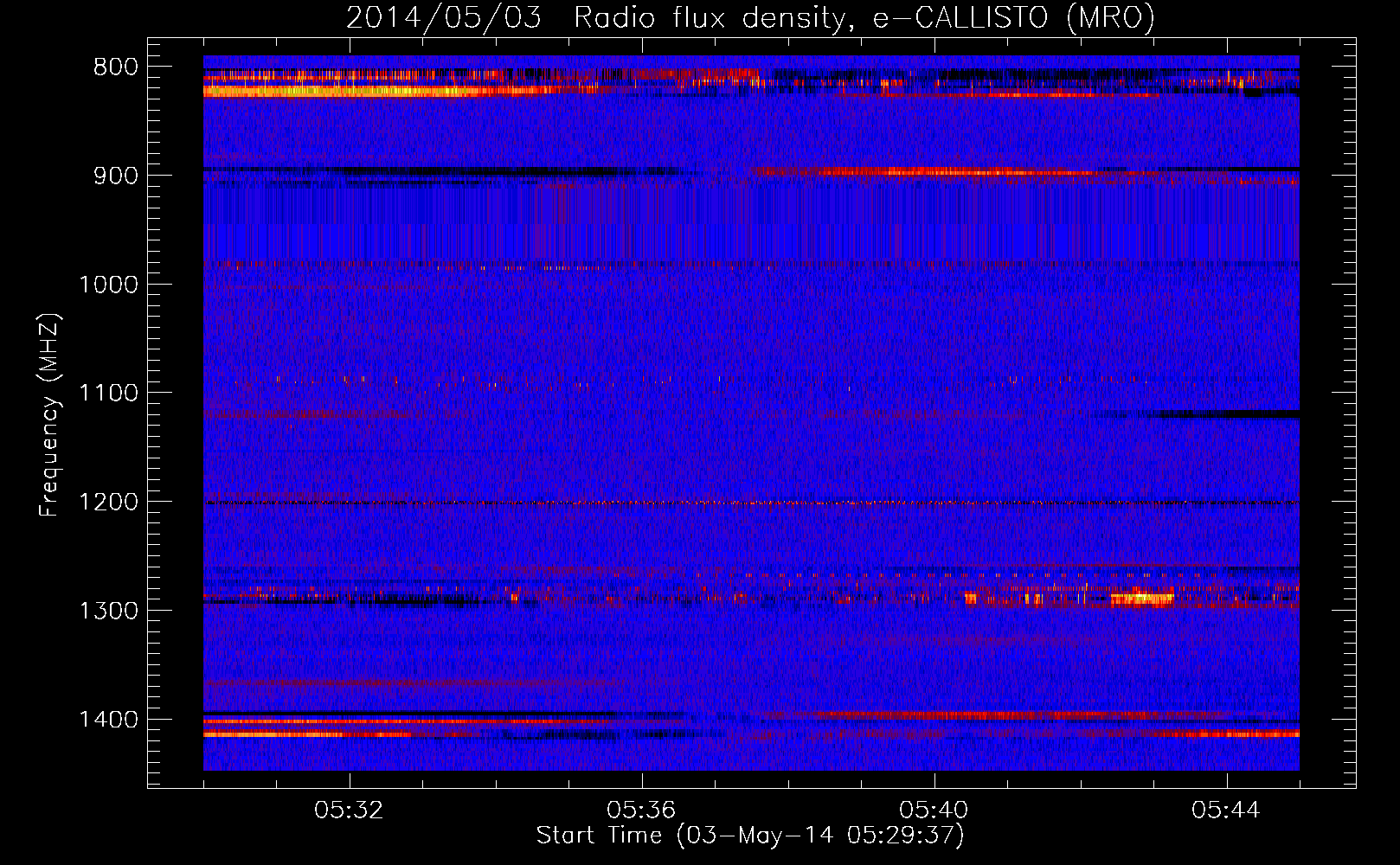
Task: Click the 05:36 time tick label
Action: click(641, 811)
